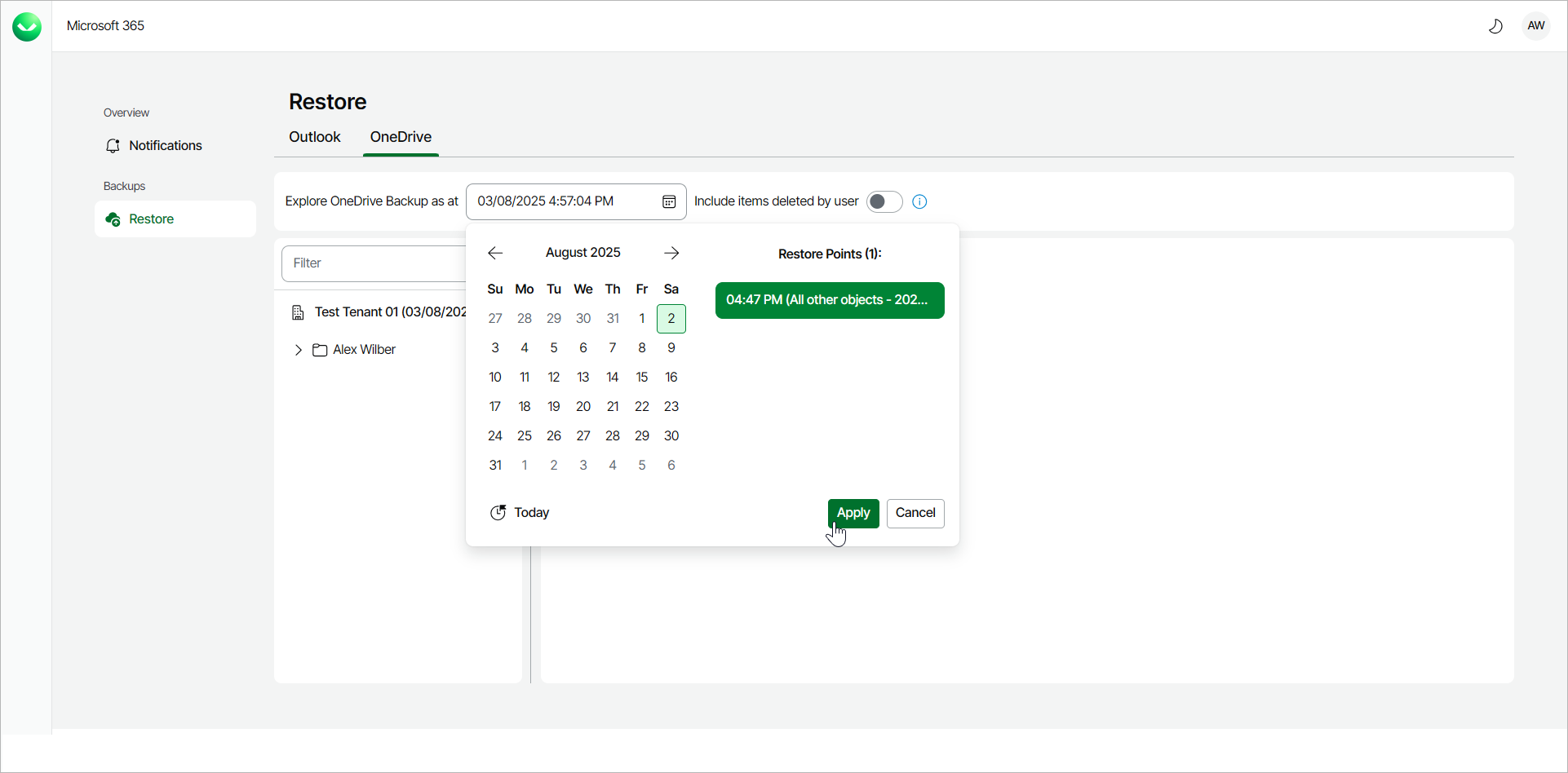Advance to September using the right arrow
This screenshot has width=1568, height=773.
coord(671,253)
